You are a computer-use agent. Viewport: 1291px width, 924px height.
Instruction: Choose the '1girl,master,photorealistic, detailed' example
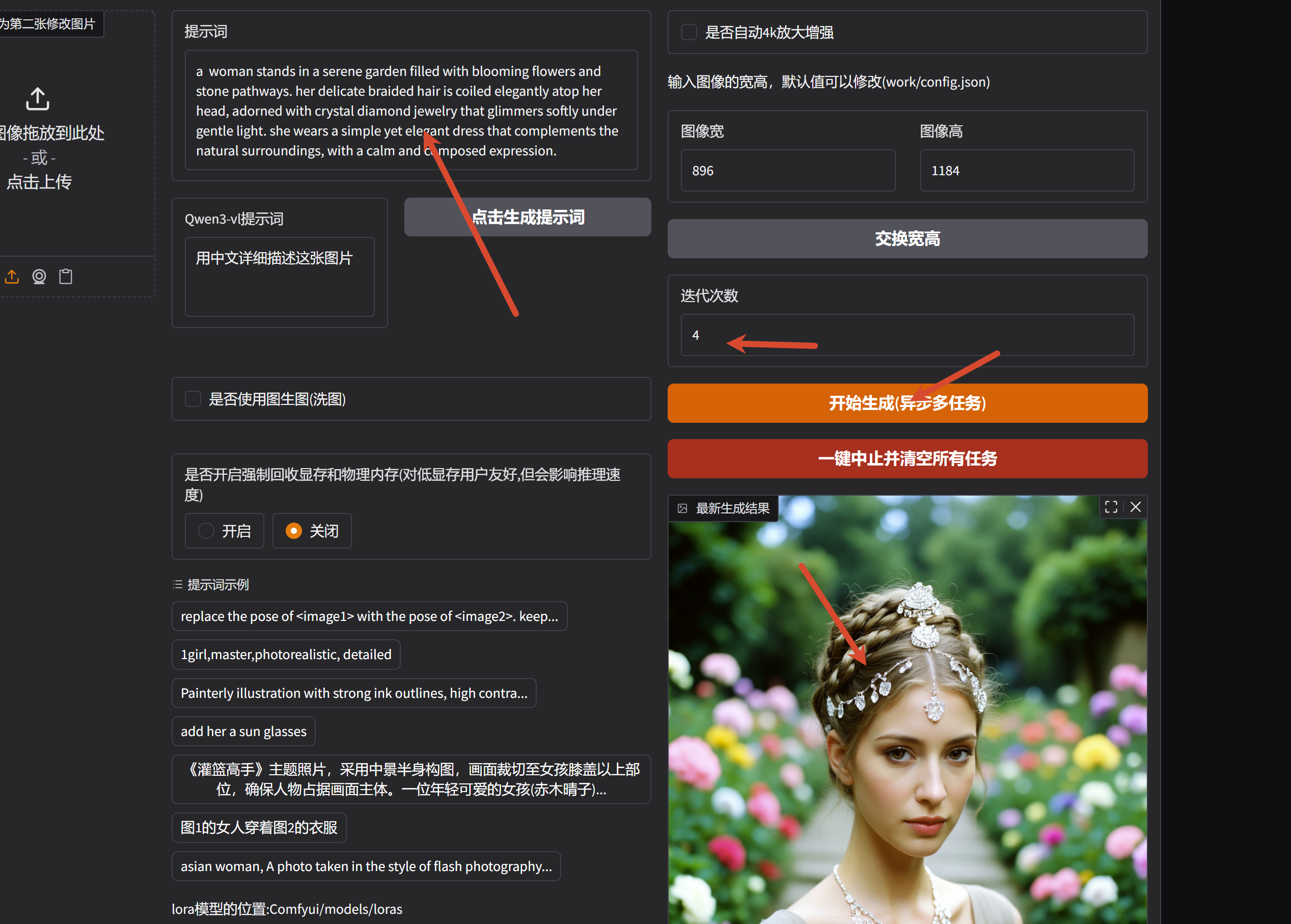coord(286,655)
